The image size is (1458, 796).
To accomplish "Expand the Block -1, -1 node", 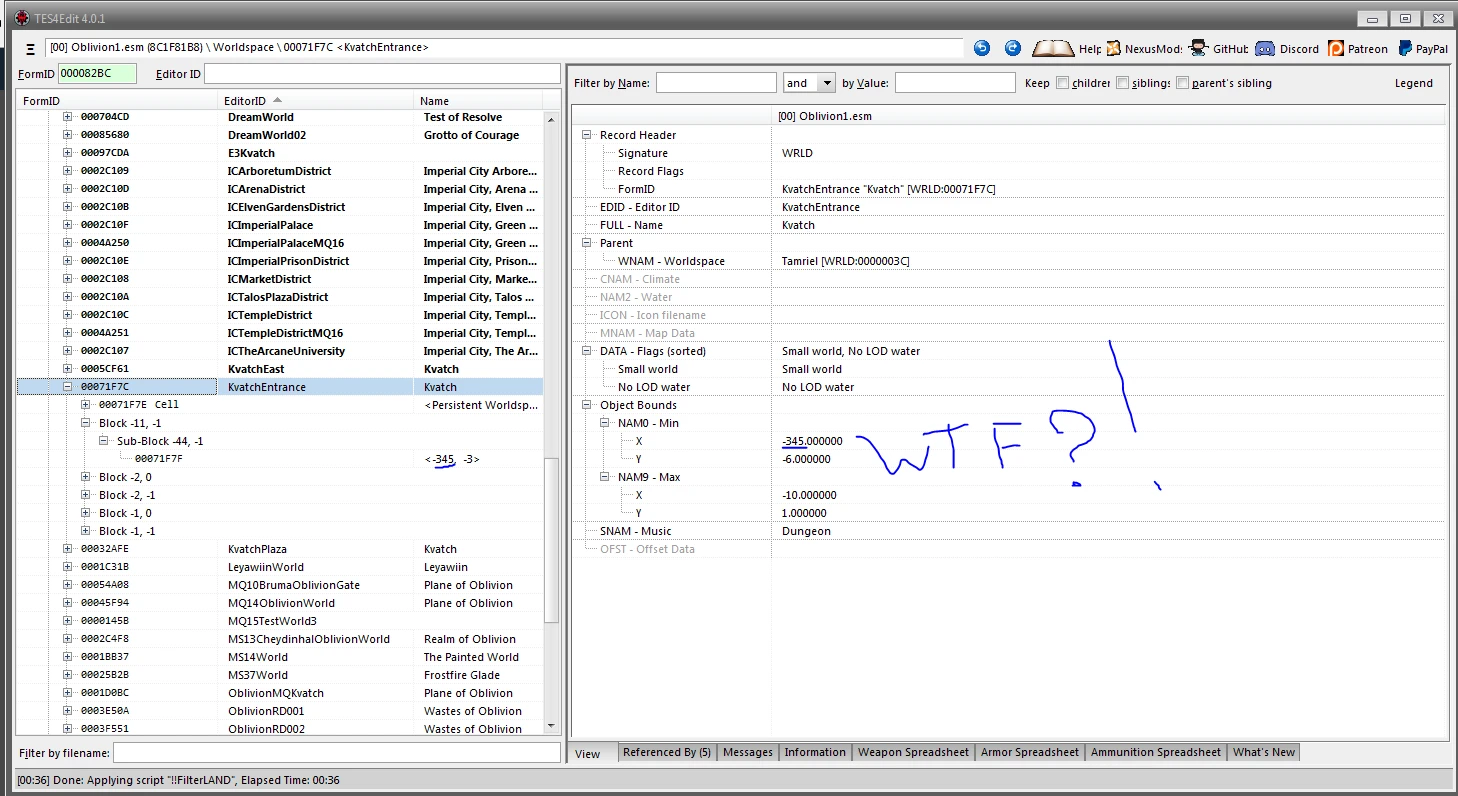I will coord(86,531).
